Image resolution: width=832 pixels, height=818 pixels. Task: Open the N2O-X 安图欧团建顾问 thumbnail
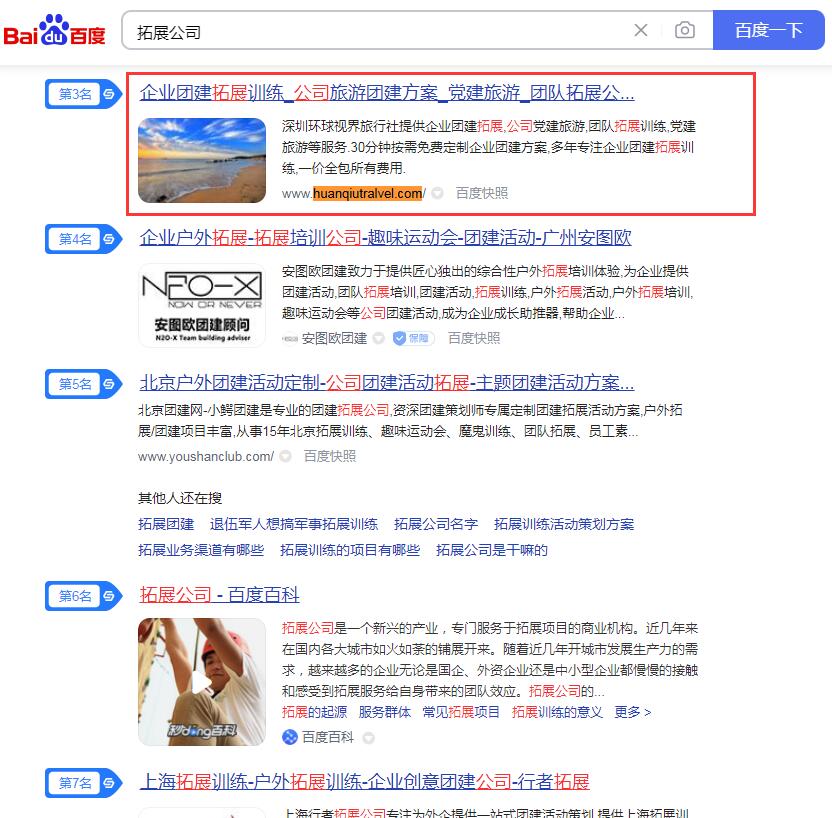pyautogui.click(x=202, y=305)
